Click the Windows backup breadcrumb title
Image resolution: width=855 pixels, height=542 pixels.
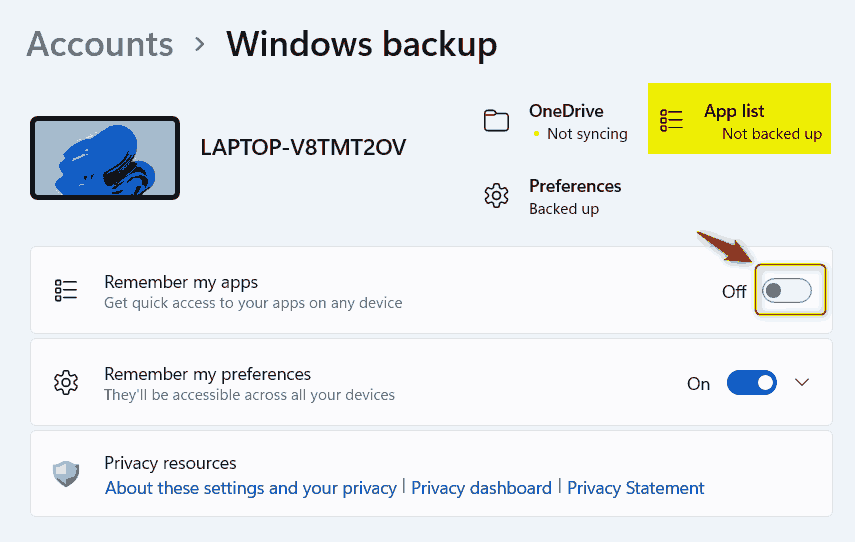pyautogui.click(x=361, y=44)
